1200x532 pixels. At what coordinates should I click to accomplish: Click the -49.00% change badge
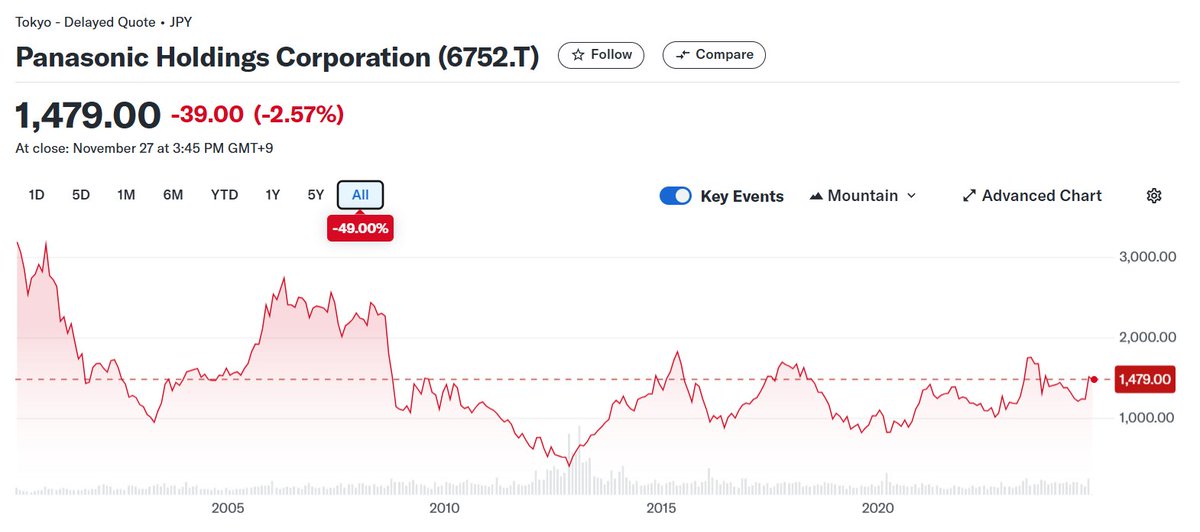tap(359, 229)
